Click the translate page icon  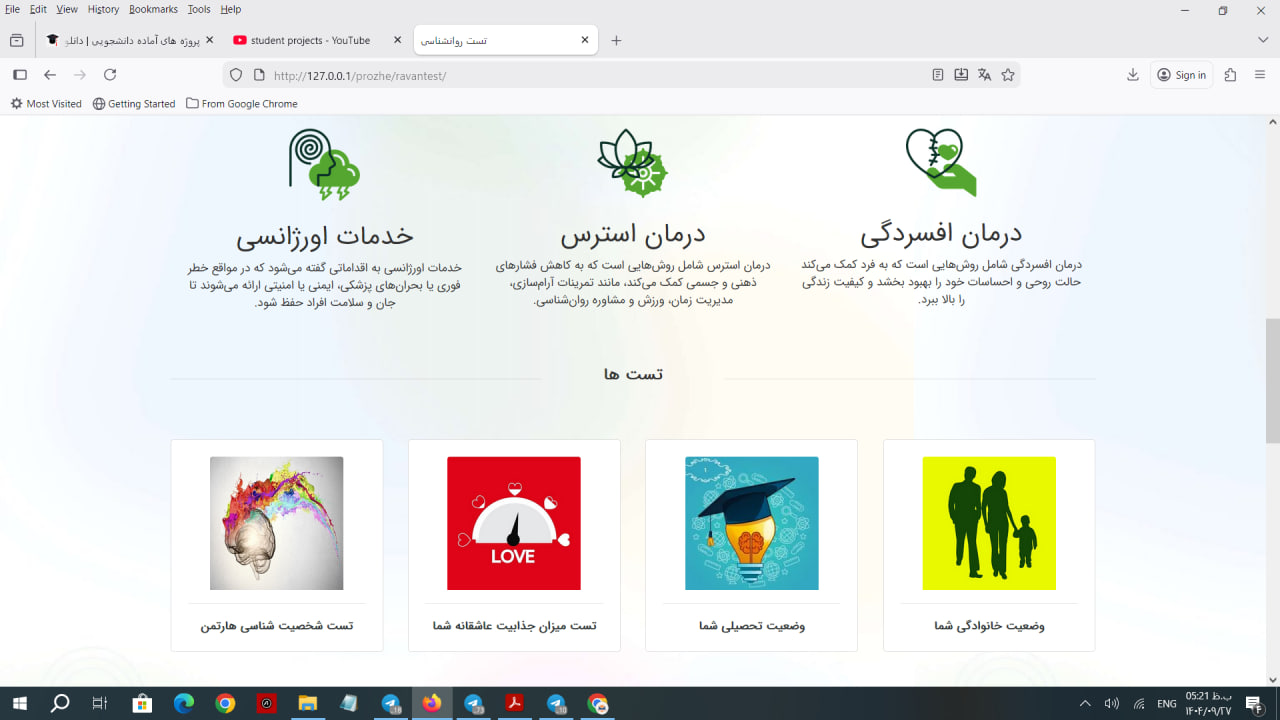click(x=984, y=75)
